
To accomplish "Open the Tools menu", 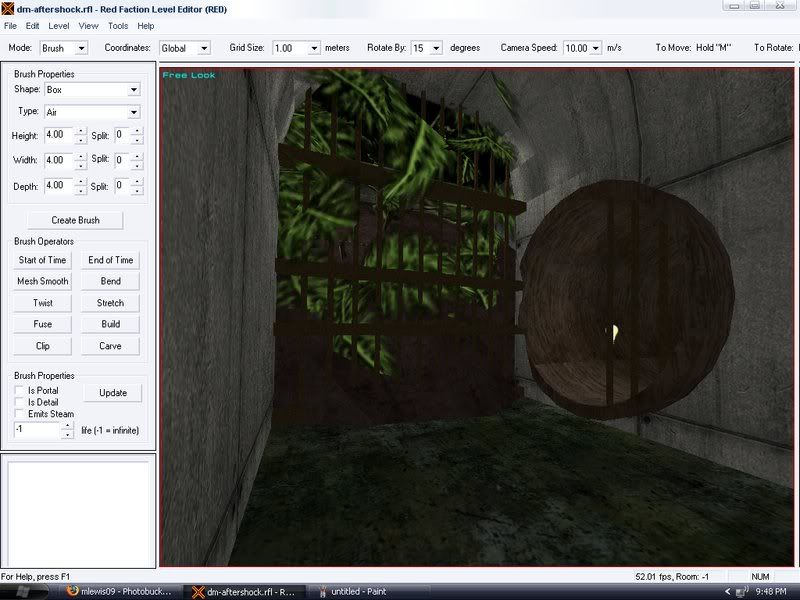I will point(118,26).
